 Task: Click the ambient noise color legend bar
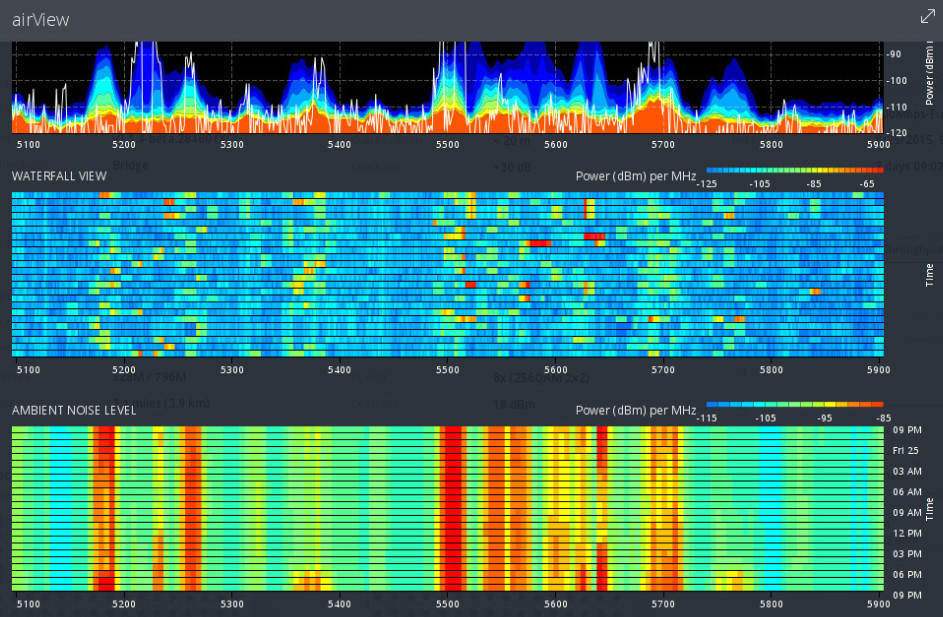click(x=795, y=405)
